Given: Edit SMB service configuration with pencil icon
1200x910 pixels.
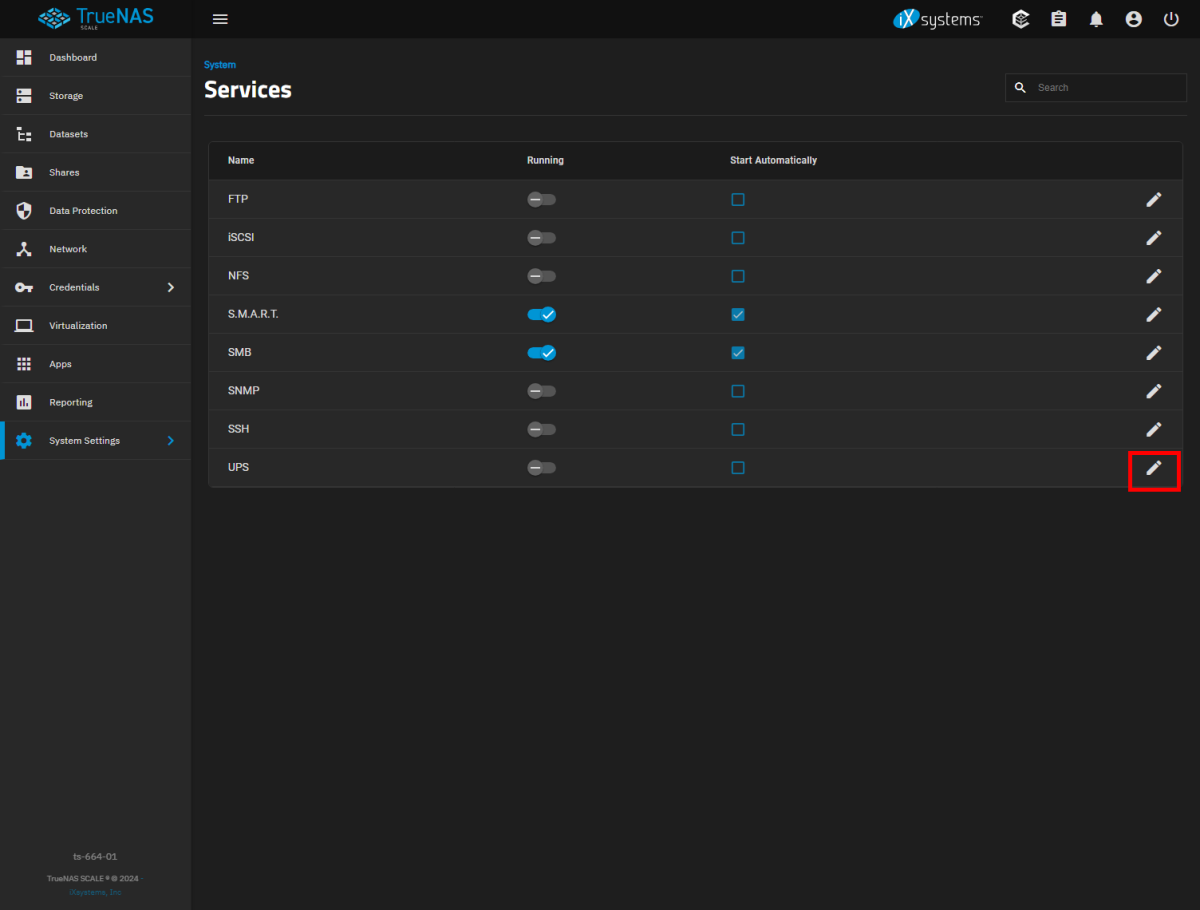Looking at the screenshot, I should pyautogui.click(x=1154, y=352).
